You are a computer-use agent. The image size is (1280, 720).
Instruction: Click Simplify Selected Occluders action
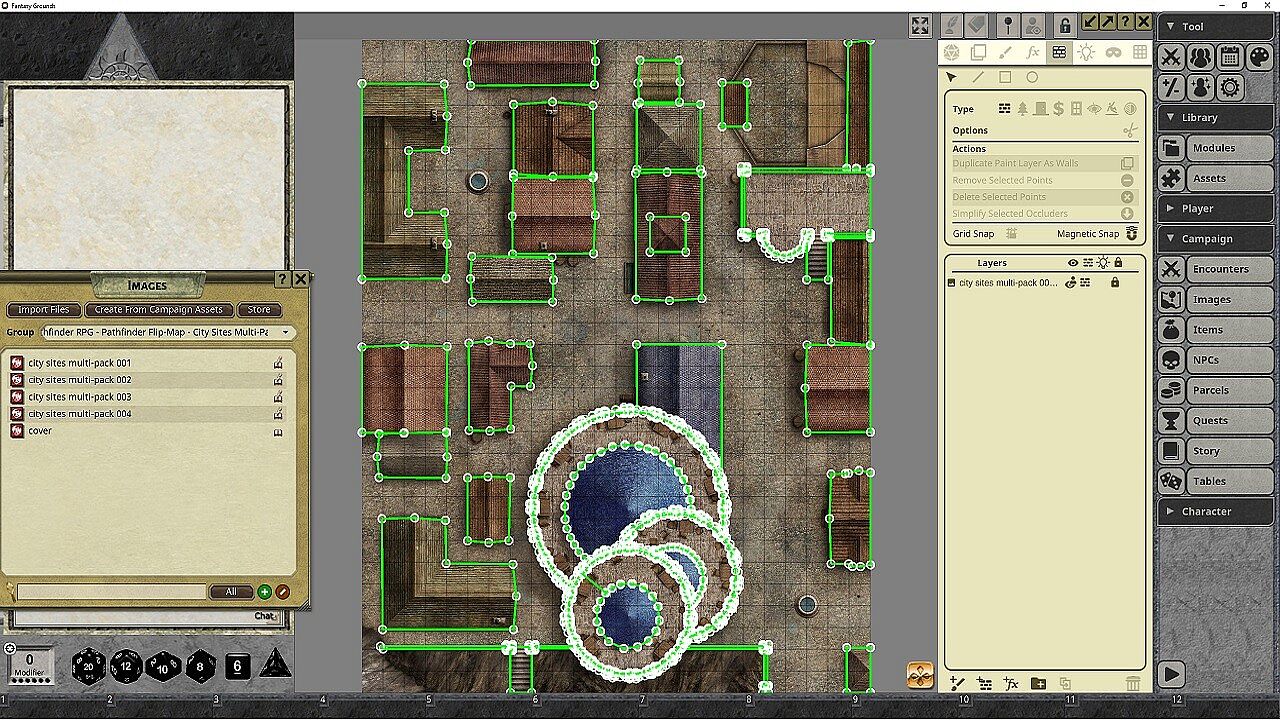1045,214
